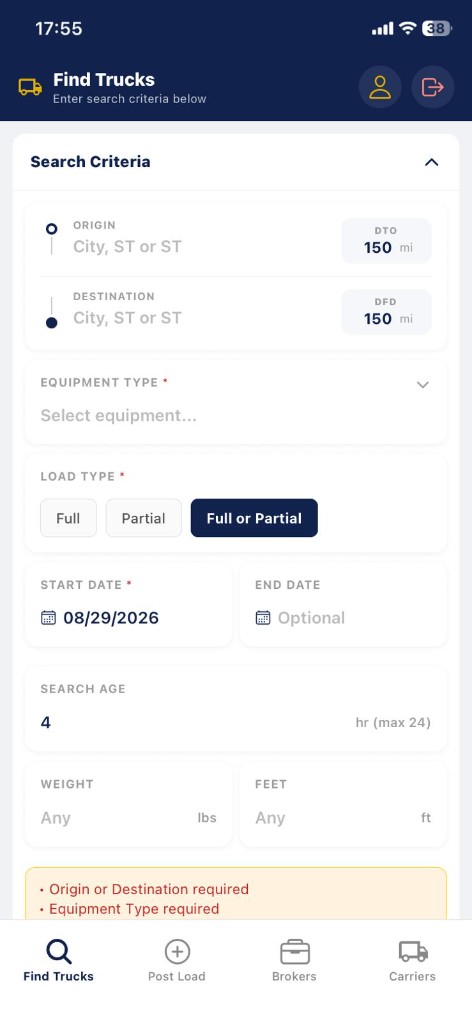Select the Partial load type option
This screenshot has width=472, height=1024.
144,518
